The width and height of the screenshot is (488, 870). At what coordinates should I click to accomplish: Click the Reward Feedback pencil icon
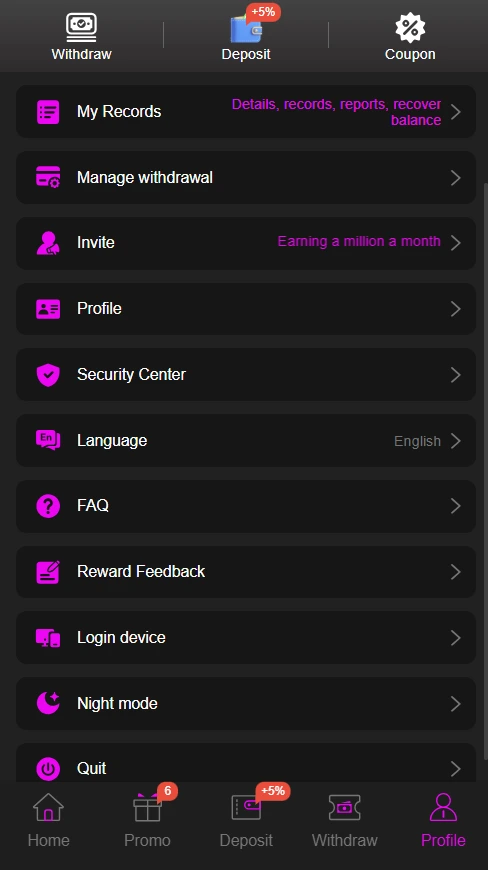pyautogui.click(x=48, y=572)
